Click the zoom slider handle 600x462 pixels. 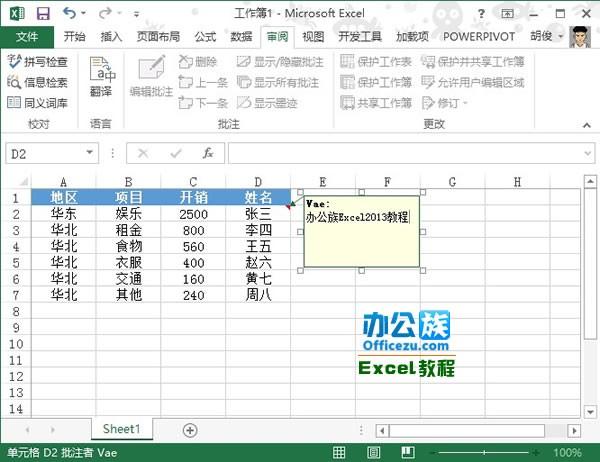pos(484,453)
